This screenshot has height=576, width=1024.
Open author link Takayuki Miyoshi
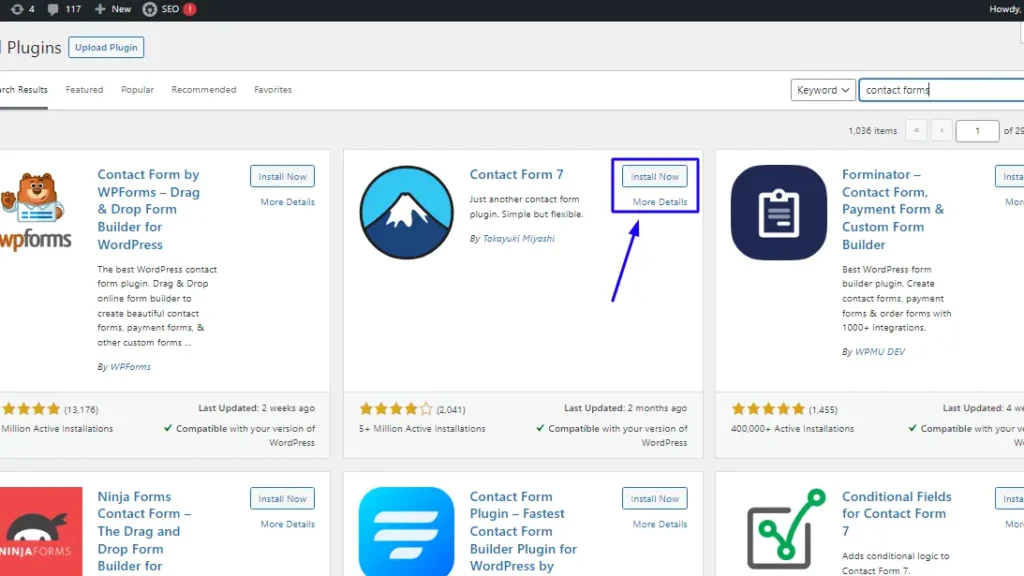tap(519, 238)
